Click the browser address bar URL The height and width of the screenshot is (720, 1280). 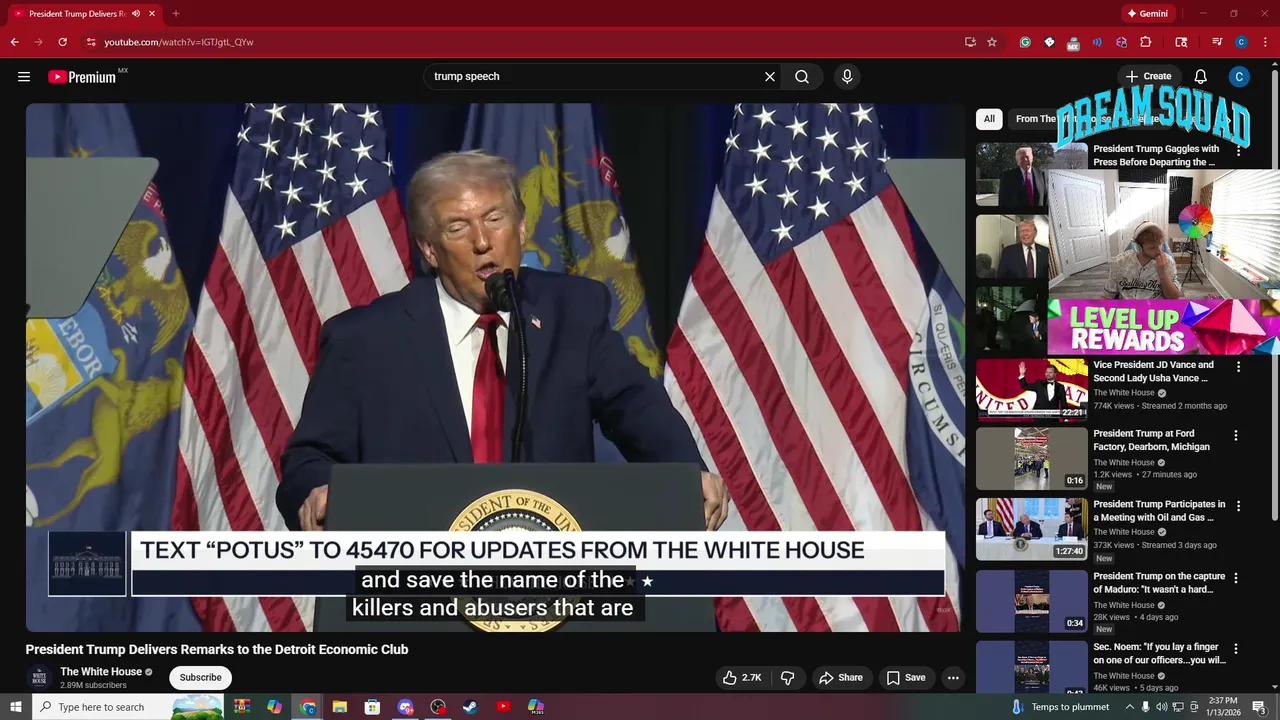(x=179, y=42)
